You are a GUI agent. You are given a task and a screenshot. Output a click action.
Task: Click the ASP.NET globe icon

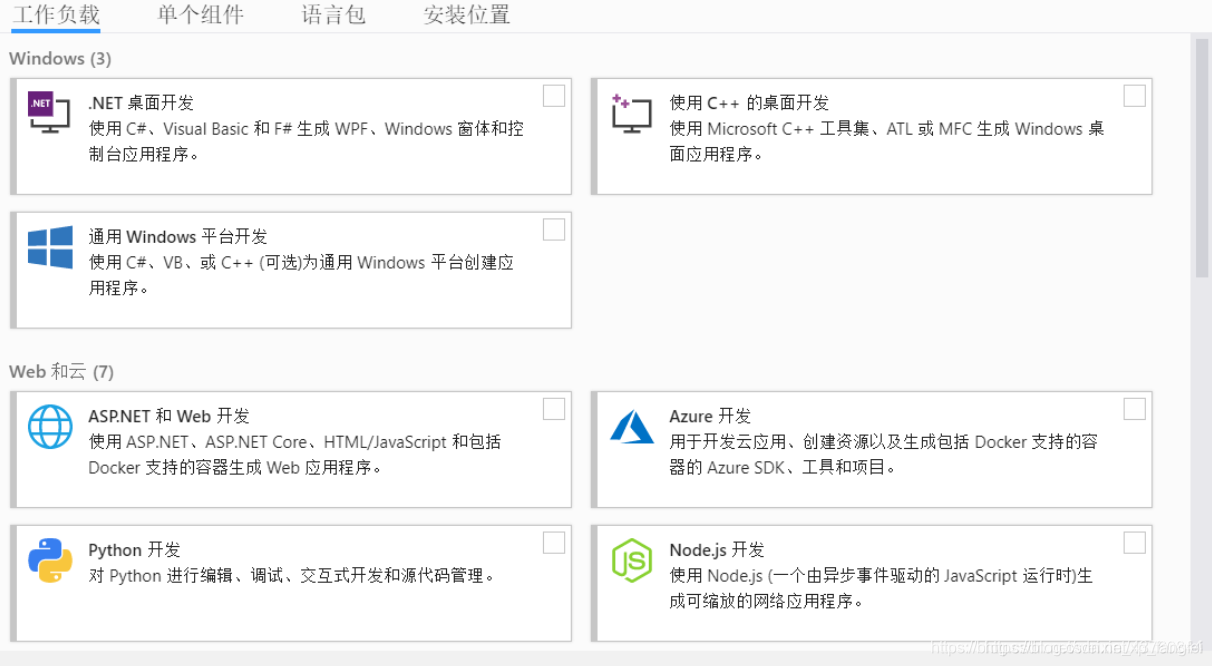[x=50, y=426]
